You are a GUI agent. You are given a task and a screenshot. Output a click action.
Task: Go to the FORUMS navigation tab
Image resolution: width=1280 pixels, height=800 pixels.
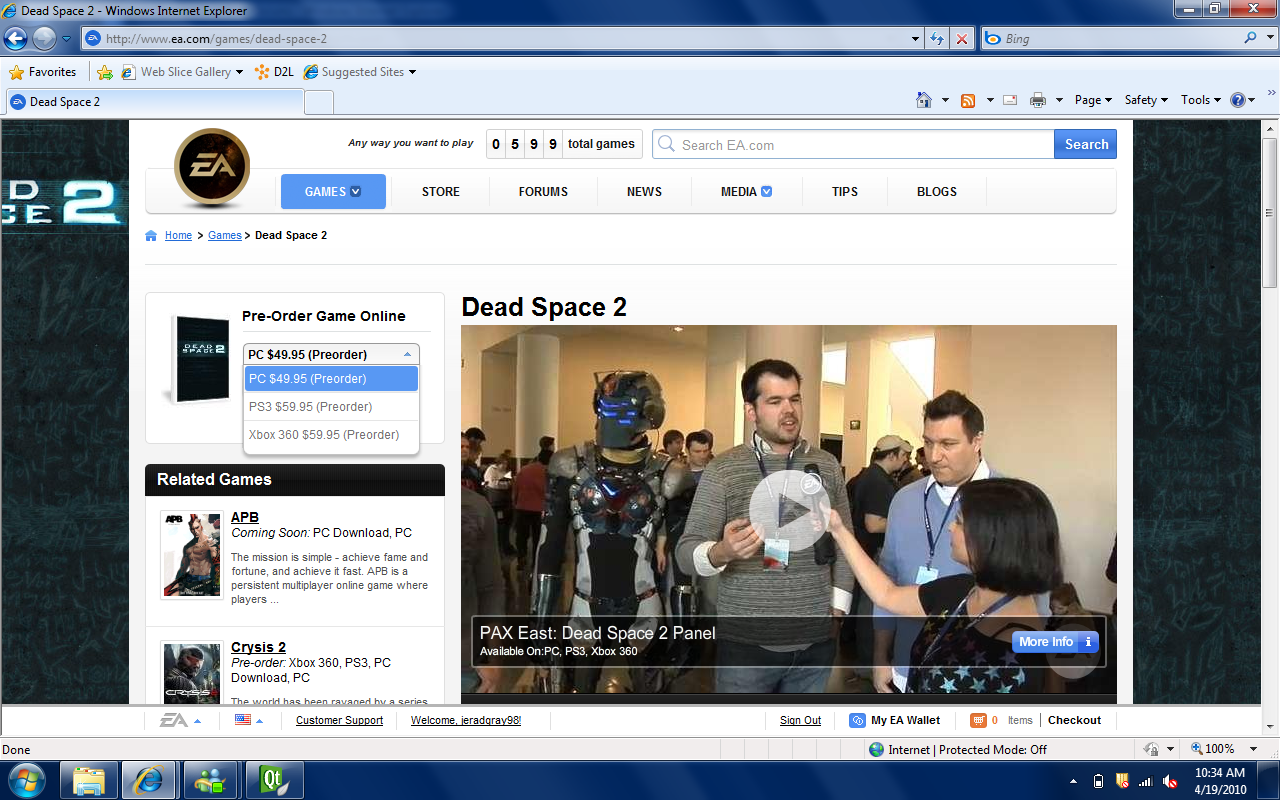543,192
